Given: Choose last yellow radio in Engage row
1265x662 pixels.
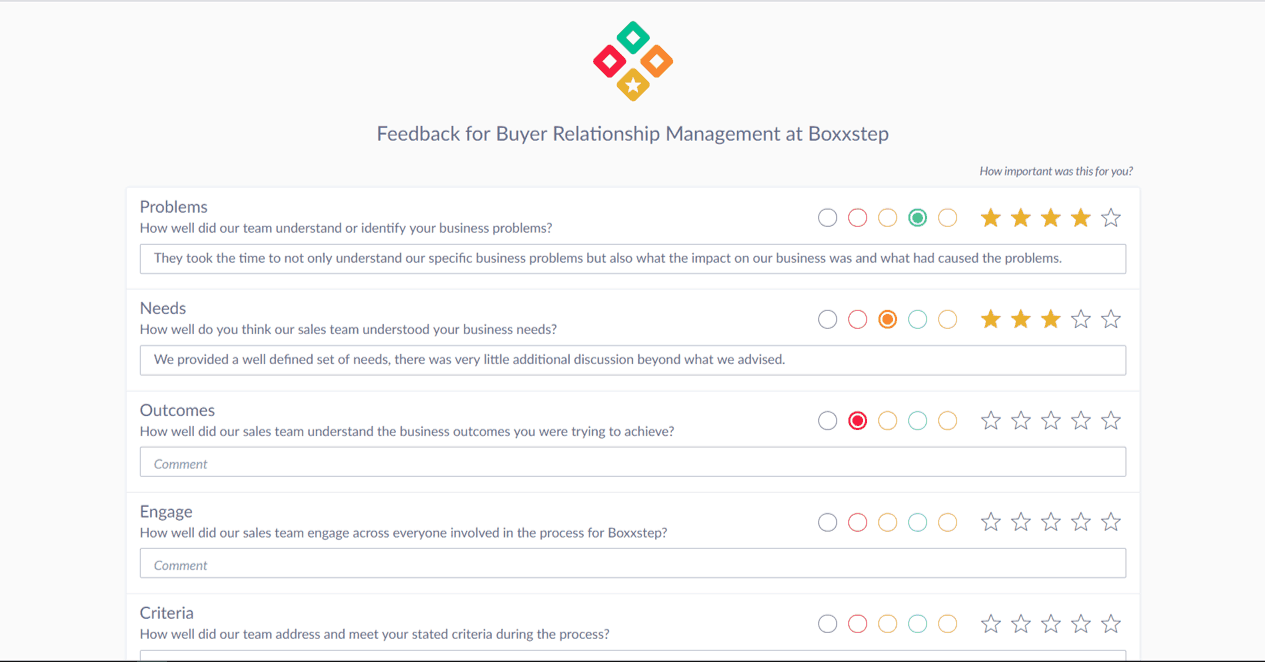Looking at the screenshot, I should click(x=947, y=523).
